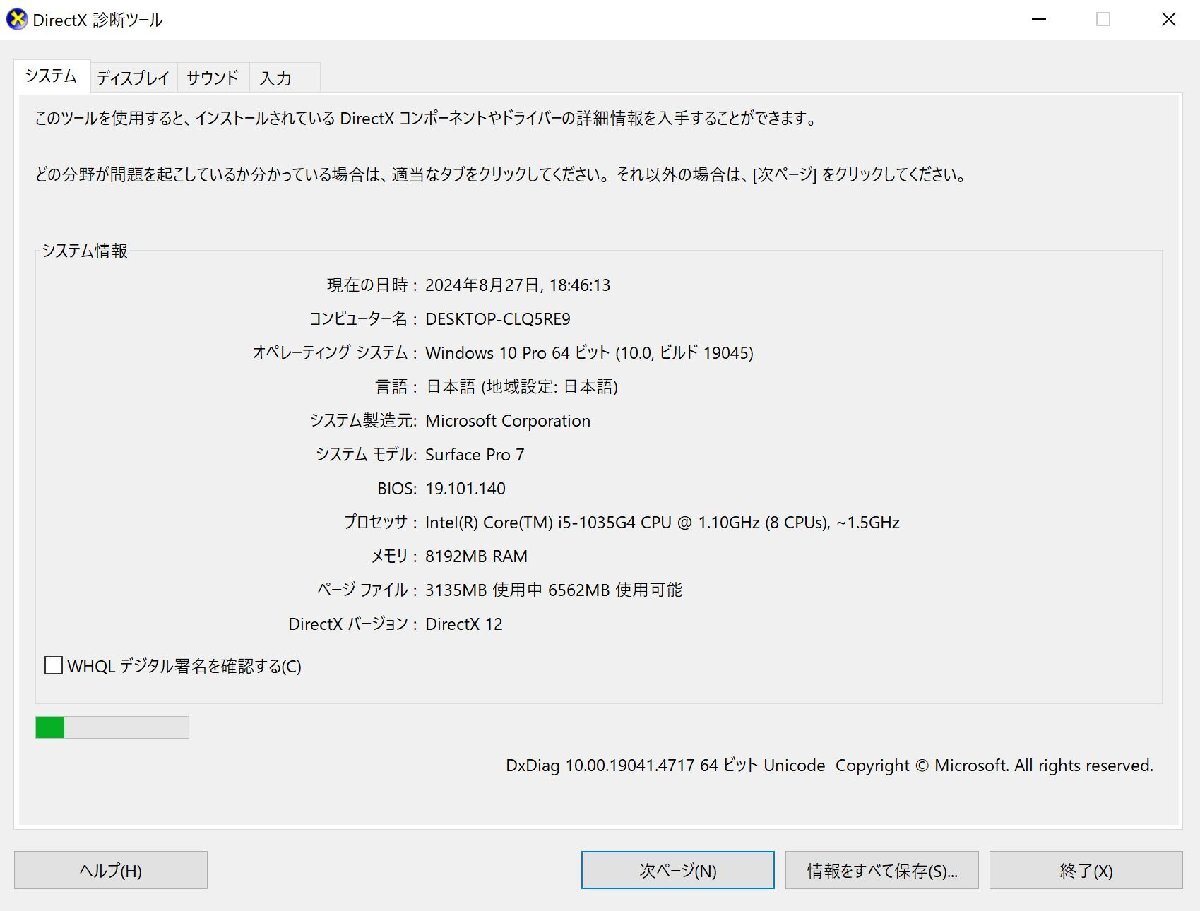The width and height of the screenshot is (1200, 911).
Task: Click the DirectX 12 version value
Action: point(464,624)
